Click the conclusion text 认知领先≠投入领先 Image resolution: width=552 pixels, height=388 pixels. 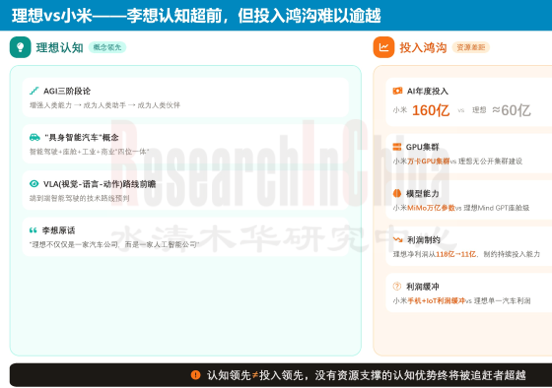[255, 375]
